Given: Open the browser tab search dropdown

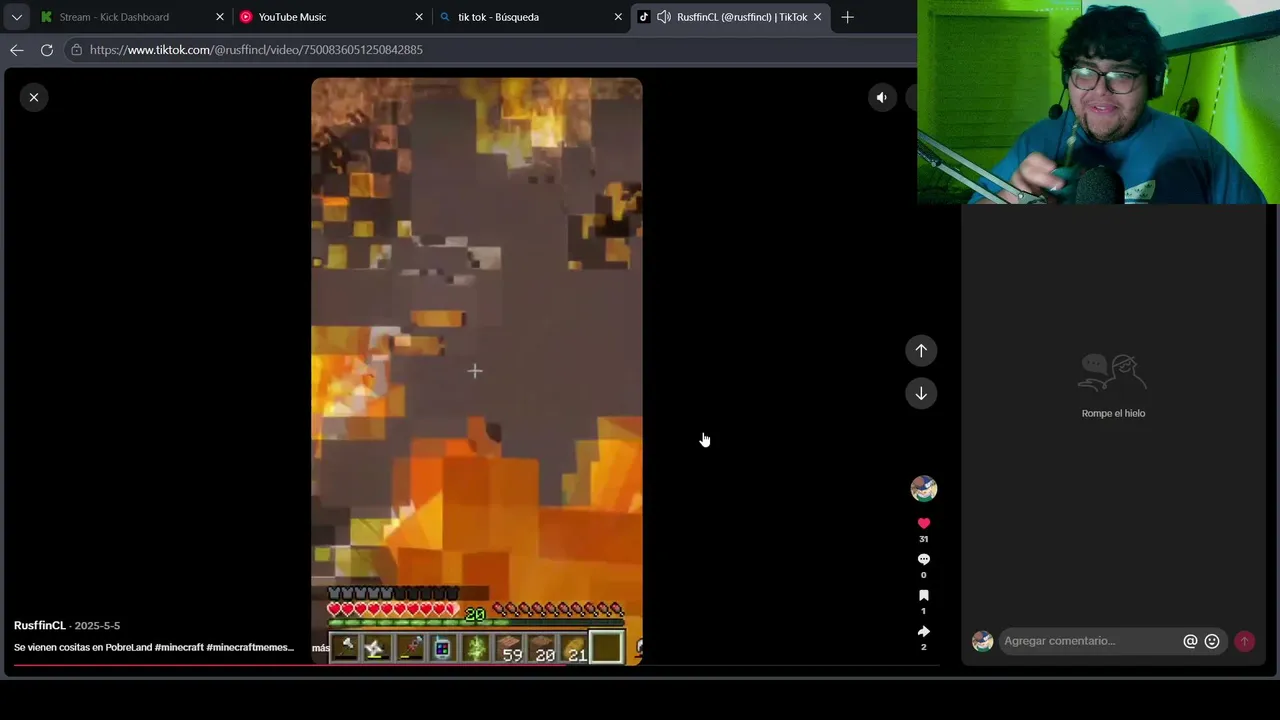Looking at the screenshot, I should click(x=17, y=17).
